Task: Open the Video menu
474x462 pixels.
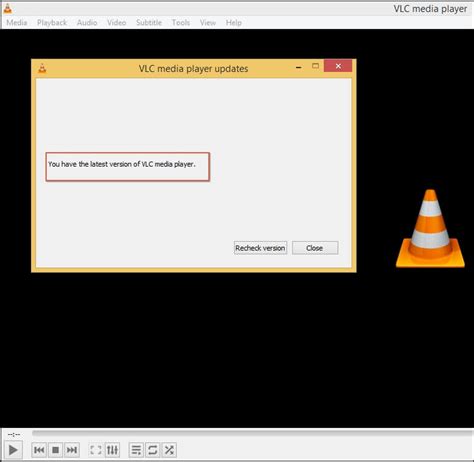Action: [116, 23]
